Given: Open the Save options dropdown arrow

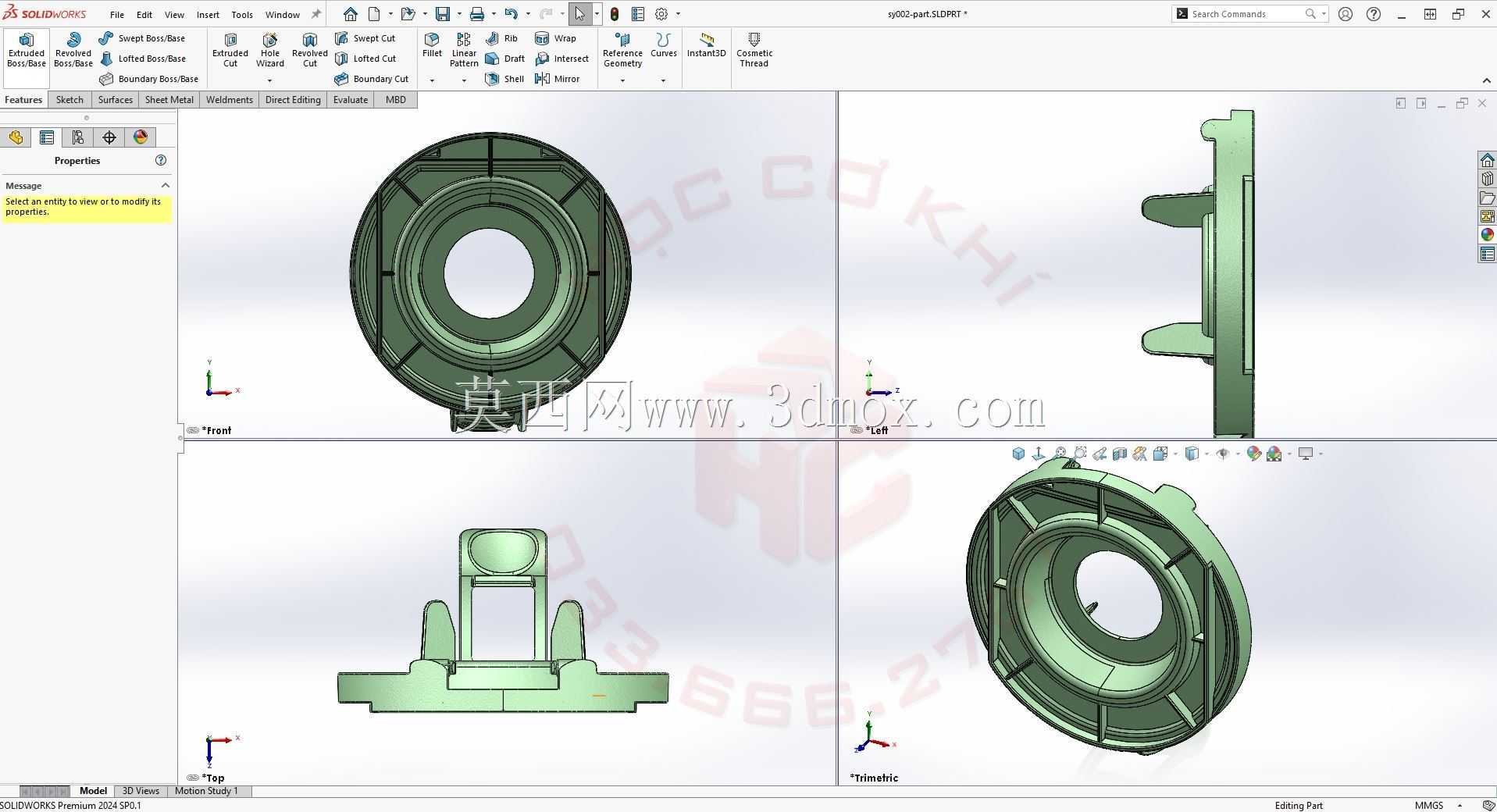Looking at the screenshot, I should [459, 14].
